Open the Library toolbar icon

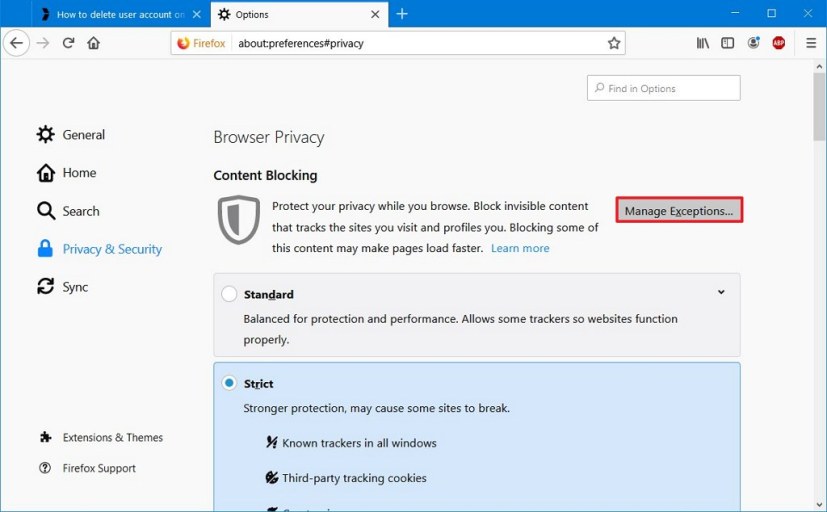click(703, 43)
